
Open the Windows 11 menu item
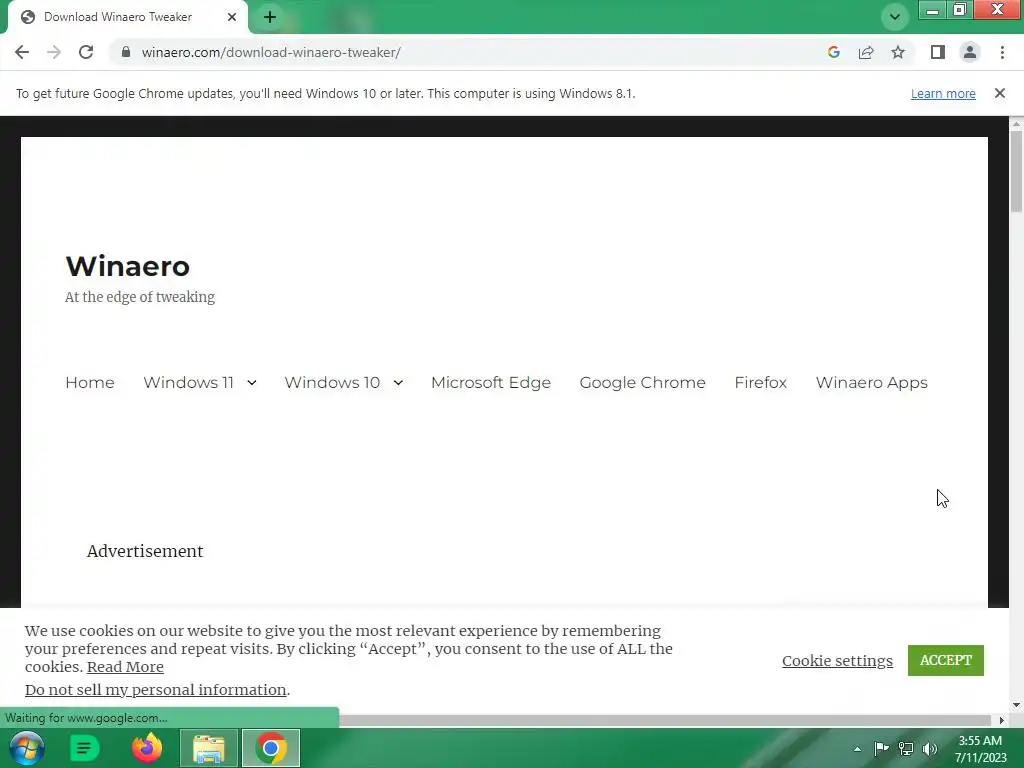click(188, 383)
